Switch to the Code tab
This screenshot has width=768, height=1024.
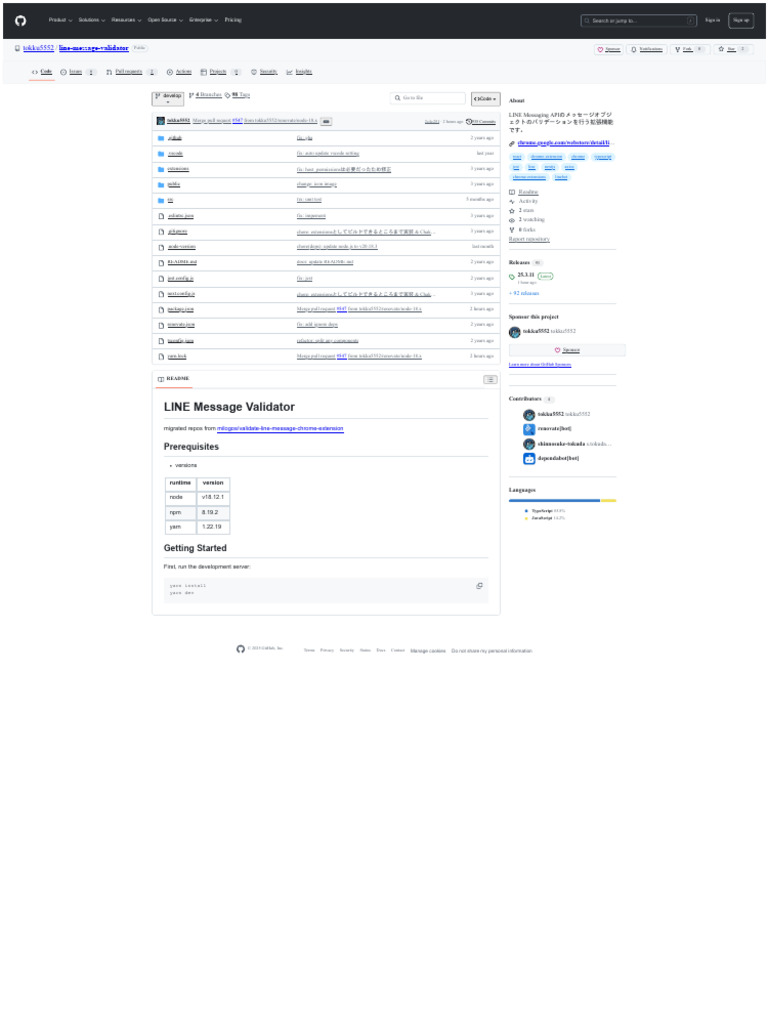(x=42, y=72)
